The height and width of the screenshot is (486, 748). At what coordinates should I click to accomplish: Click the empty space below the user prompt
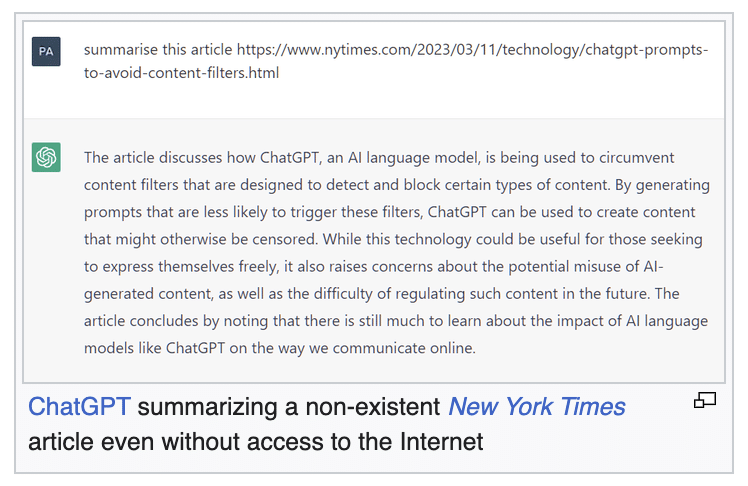[374, 101]
